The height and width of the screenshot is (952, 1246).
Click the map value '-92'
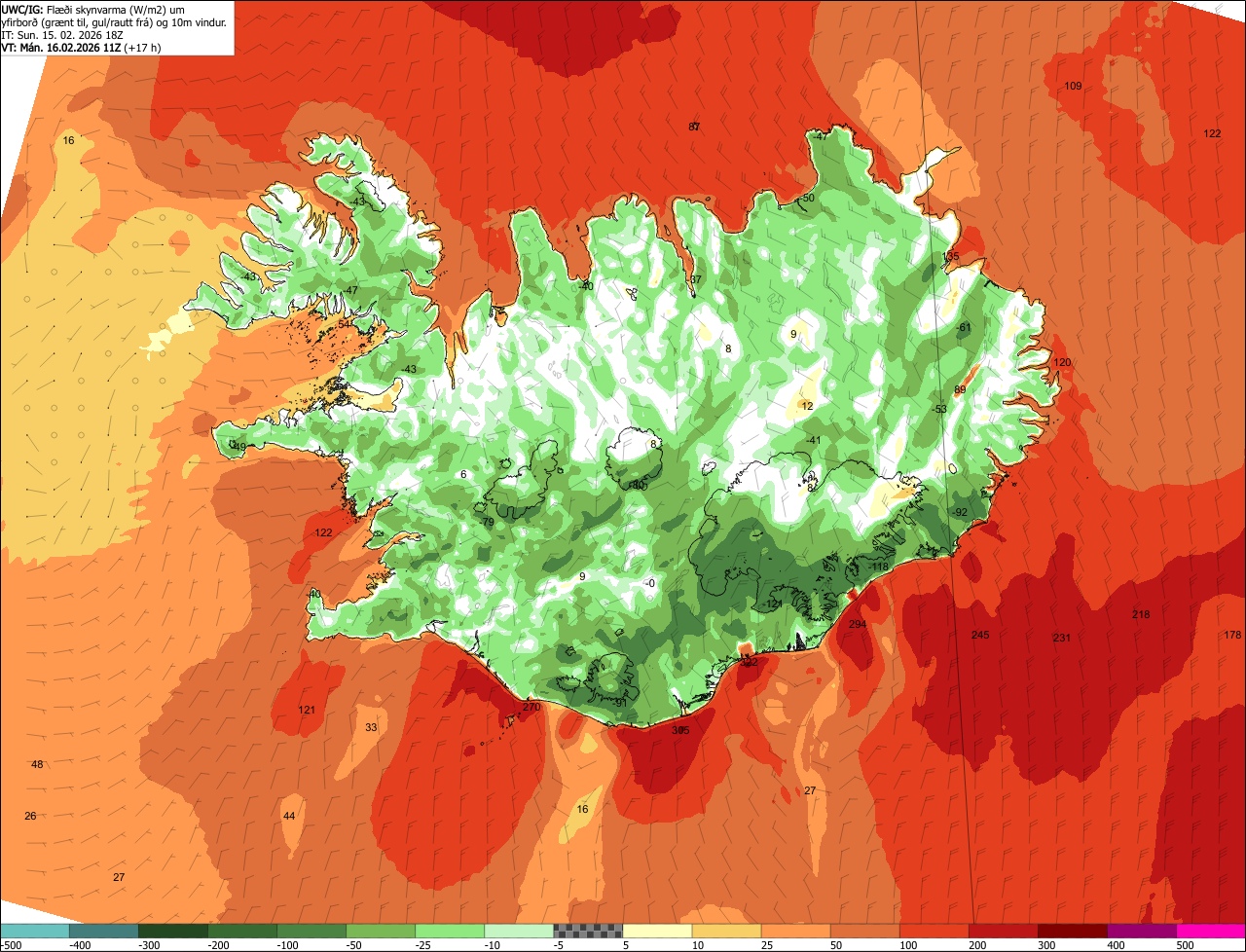click(959, 513)
